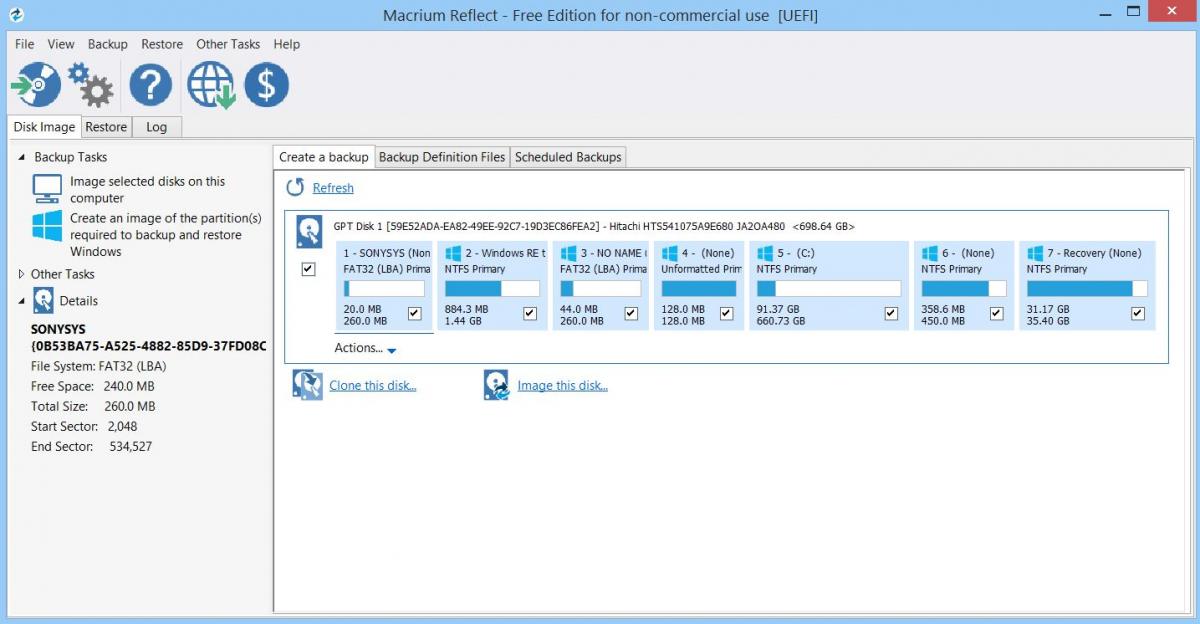Click Image selected disks on this computer
Image resolution: width=1200 pixels, height=624 pixels.
tap(148, 190)
